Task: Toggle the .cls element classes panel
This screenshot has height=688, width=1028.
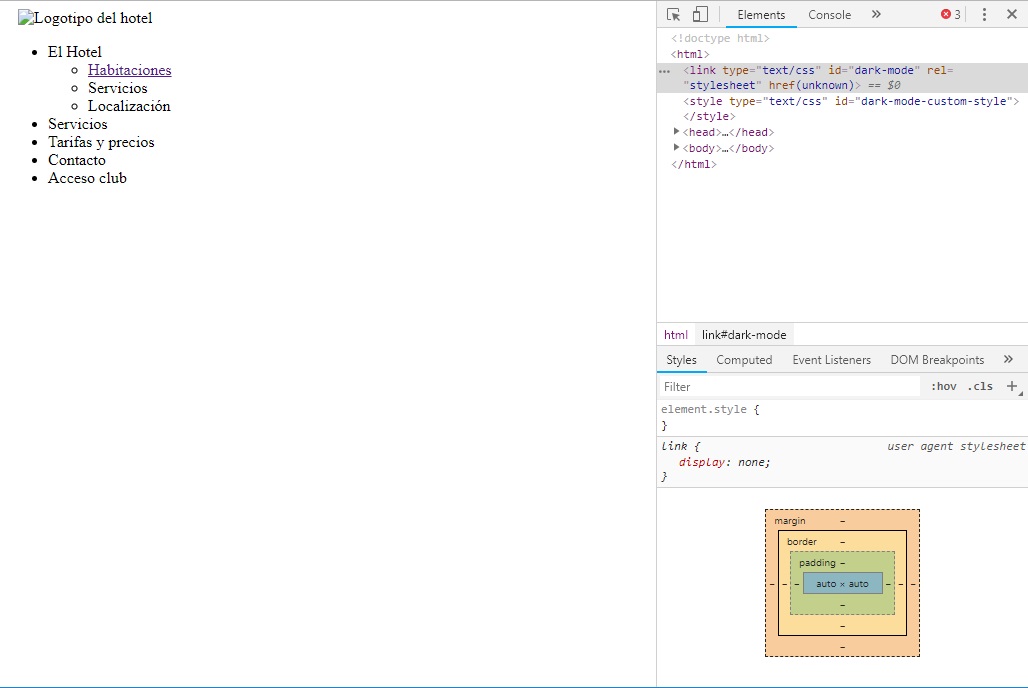Action: click(980, 386)
